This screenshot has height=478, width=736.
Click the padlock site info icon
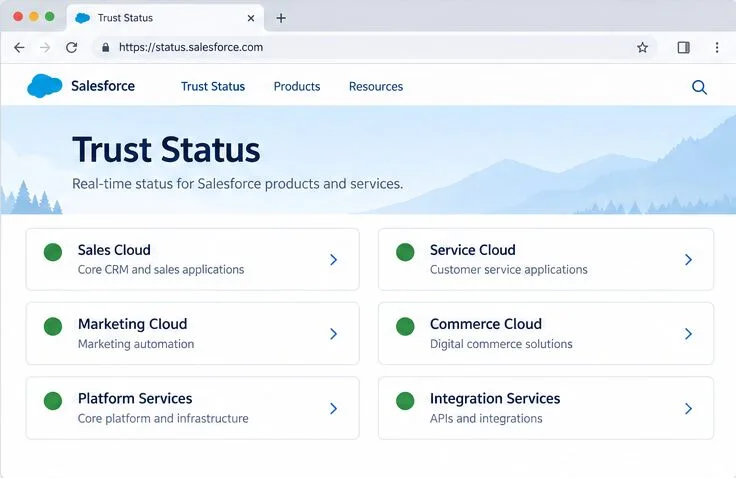(106, 47)
